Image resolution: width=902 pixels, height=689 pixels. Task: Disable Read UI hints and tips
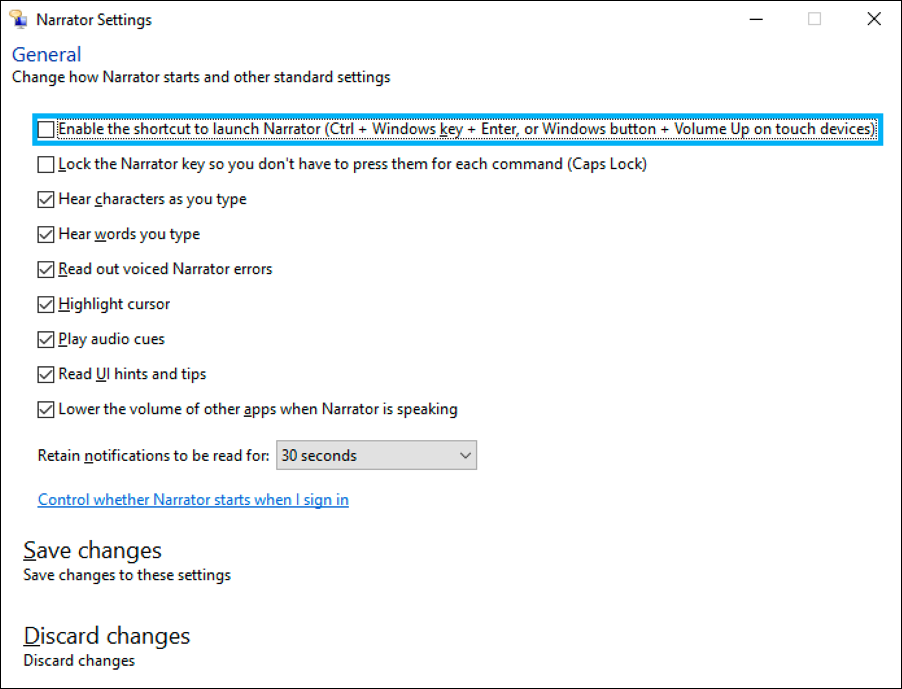click(x=45, y=374)
